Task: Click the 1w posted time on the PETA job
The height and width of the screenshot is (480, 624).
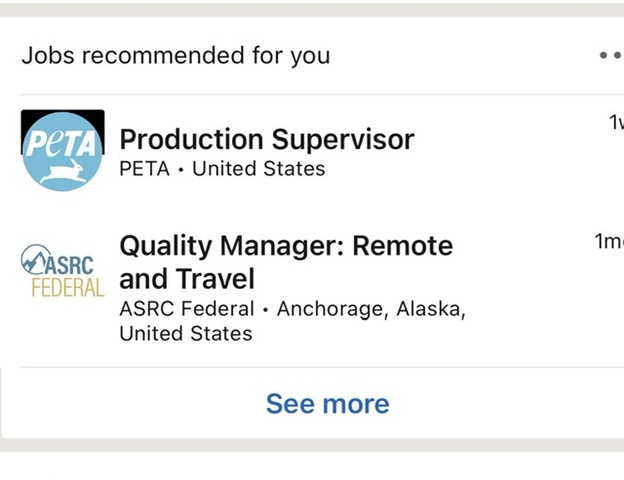Action: click(x=615, y=123)
